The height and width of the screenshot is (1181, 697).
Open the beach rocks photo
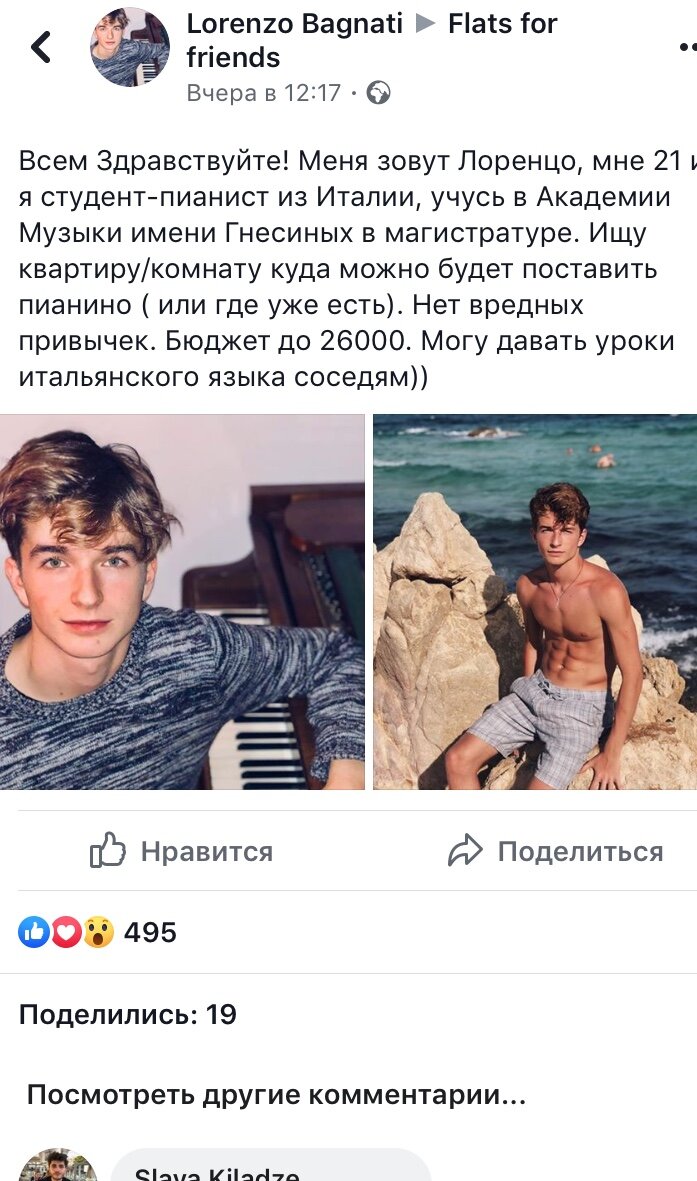coord(535,602)
